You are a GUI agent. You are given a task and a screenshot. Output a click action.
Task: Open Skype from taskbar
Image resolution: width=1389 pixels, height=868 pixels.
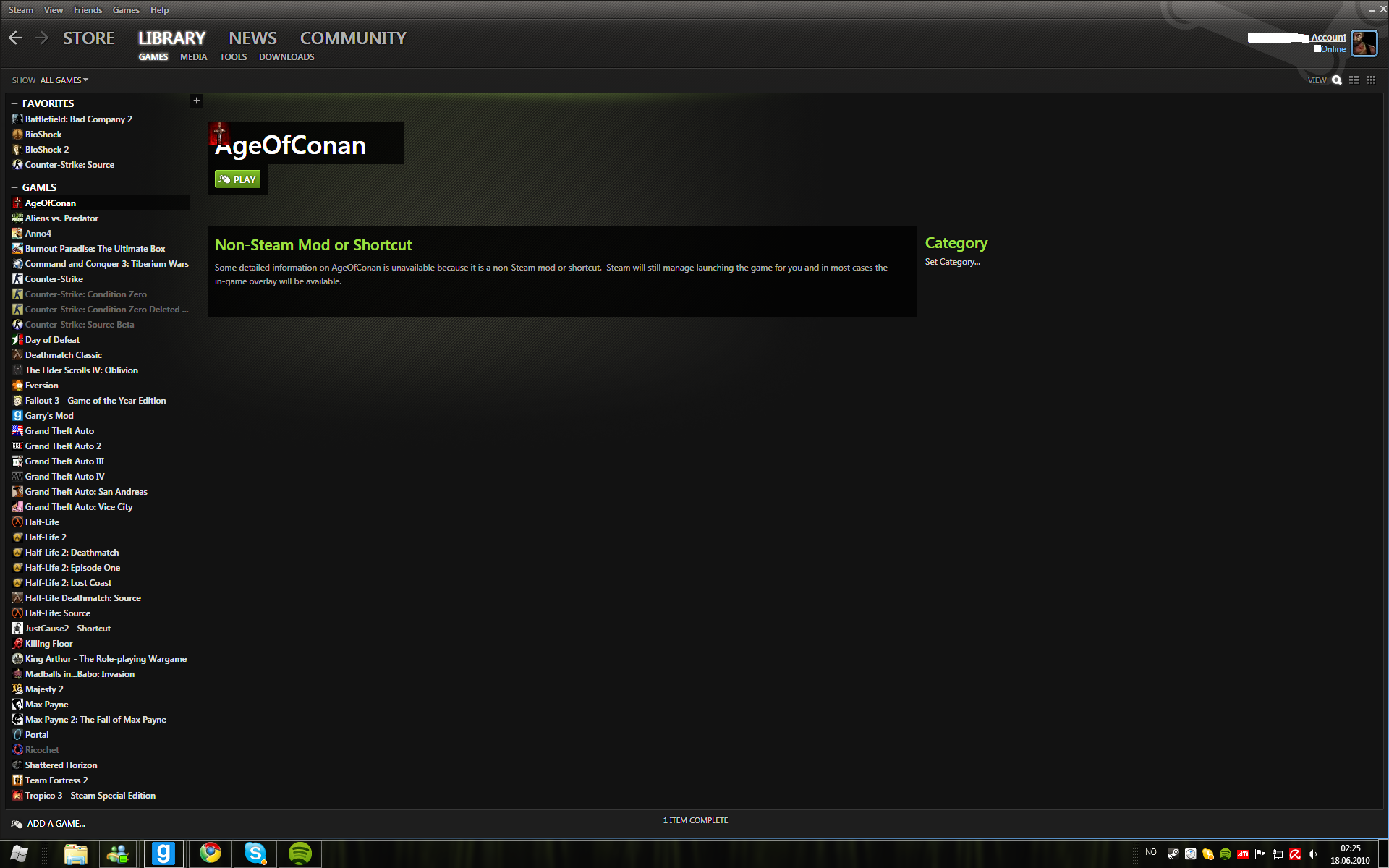coord(255,854)
